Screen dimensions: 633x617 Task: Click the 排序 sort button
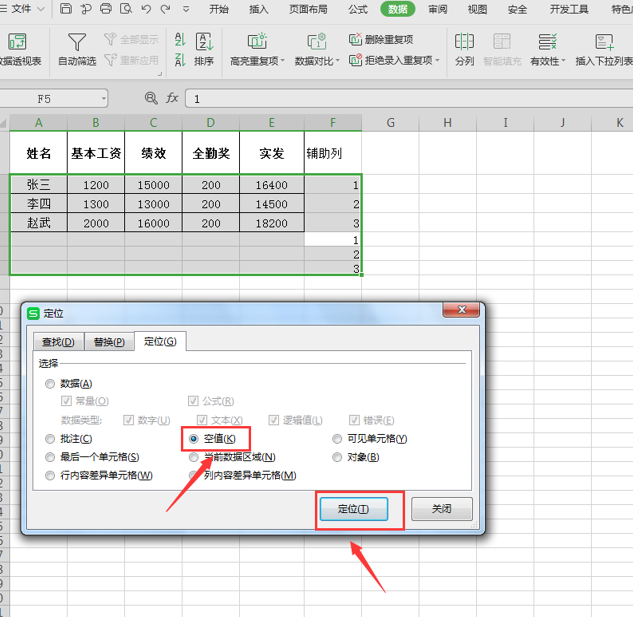coord(204,50)
